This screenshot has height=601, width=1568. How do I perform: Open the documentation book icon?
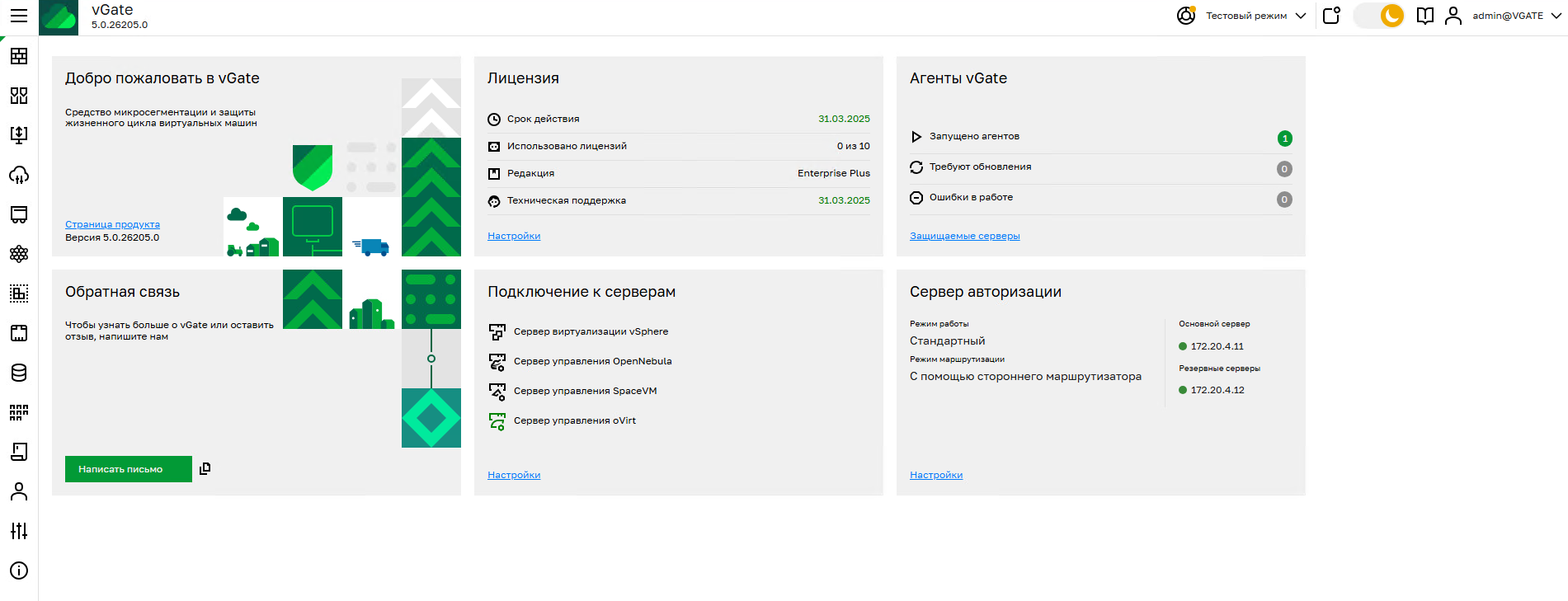click(x=1425, y=16)
